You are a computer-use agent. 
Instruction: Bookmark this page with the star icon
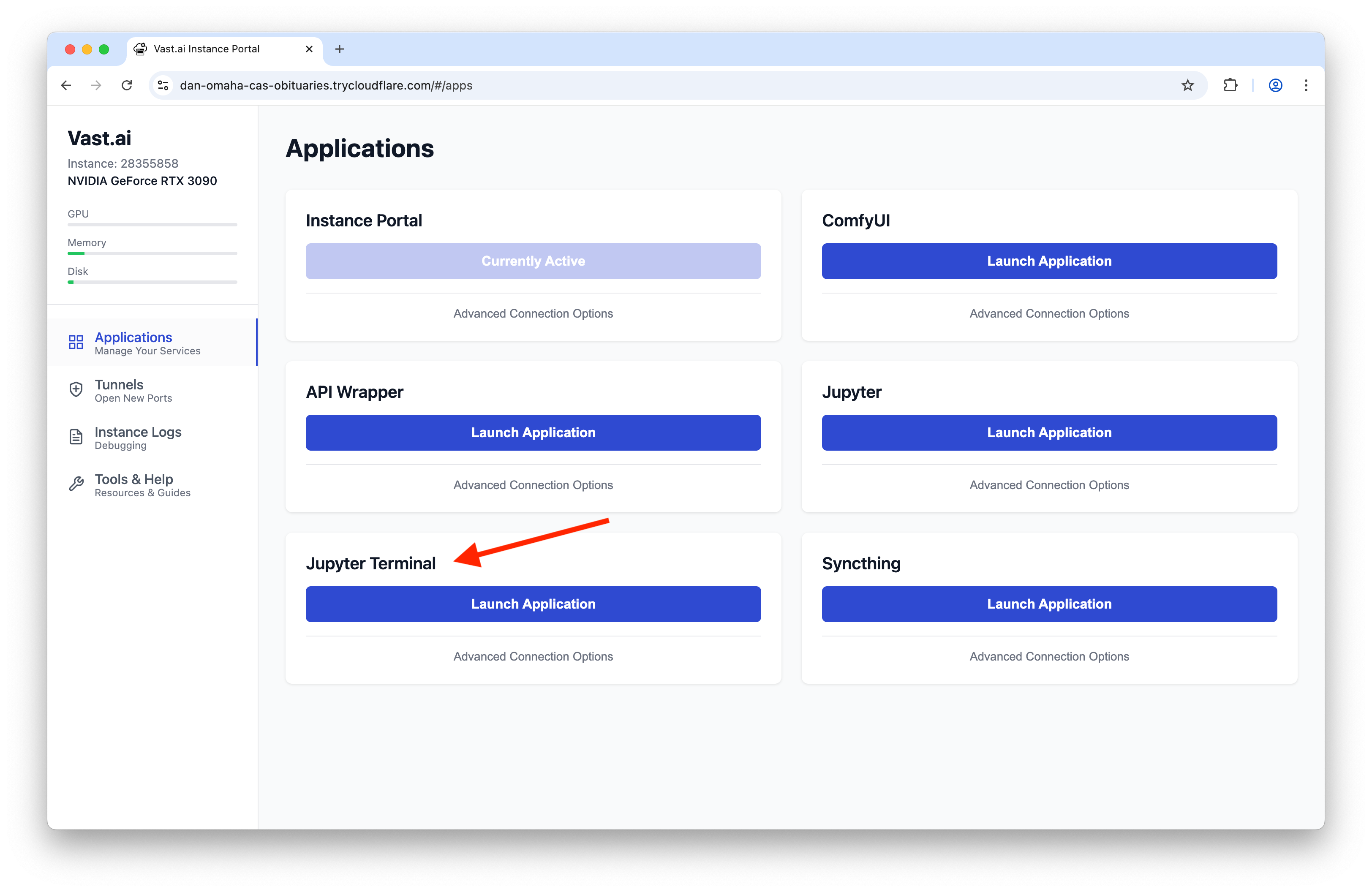[x=1187, y=85]
